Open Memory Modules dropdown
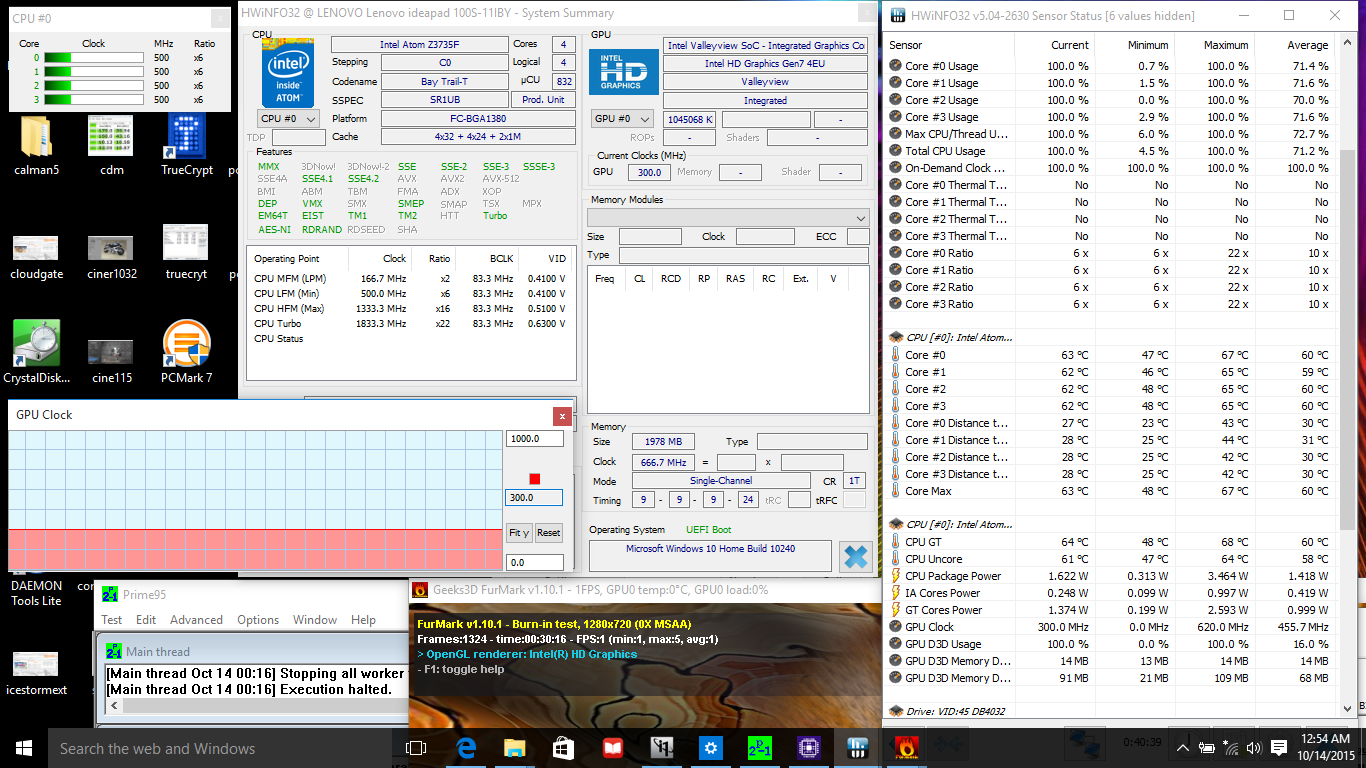The image size is (1366, 768). 728,218
